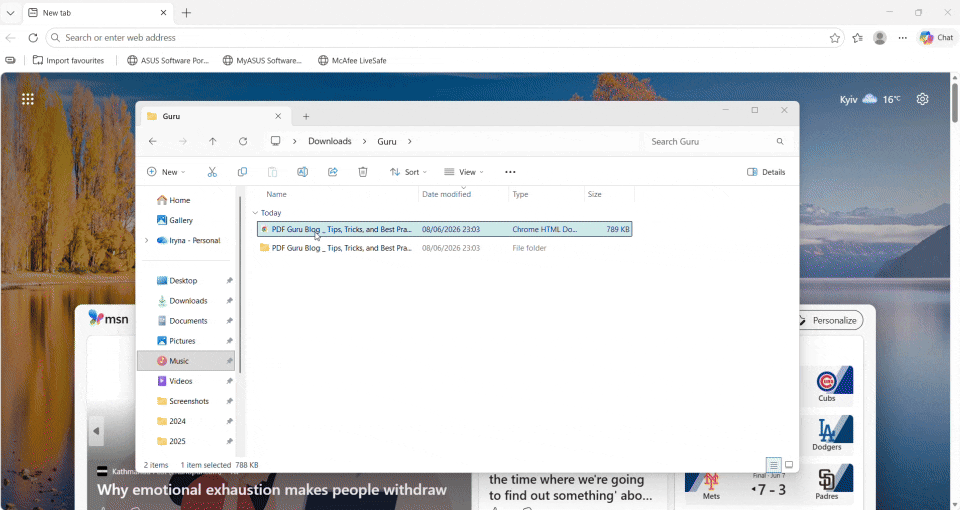Open the View dropdown in Explorer
This screenshot has width=960, height=510.
[463, 172]
